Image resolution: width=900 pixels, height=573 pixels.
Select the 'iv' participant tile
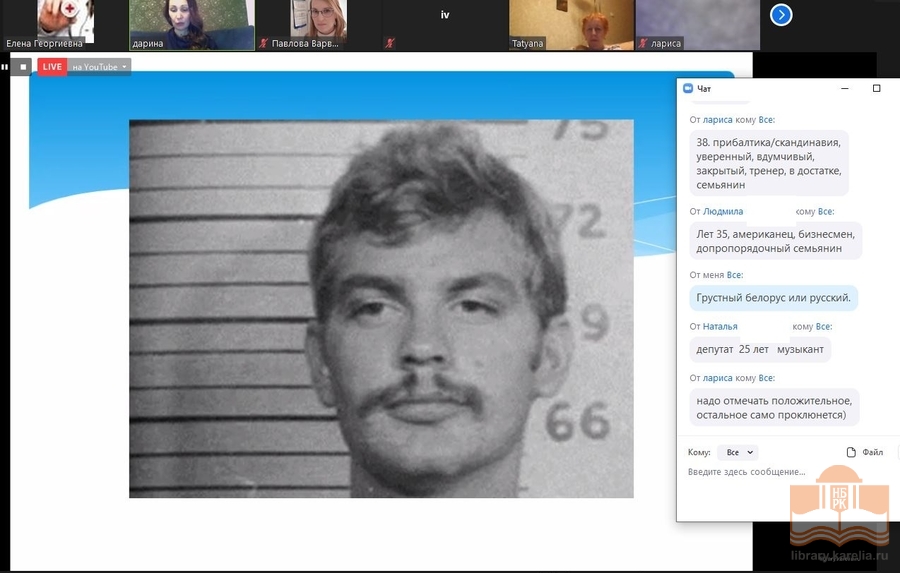click(x=445, y=25)
